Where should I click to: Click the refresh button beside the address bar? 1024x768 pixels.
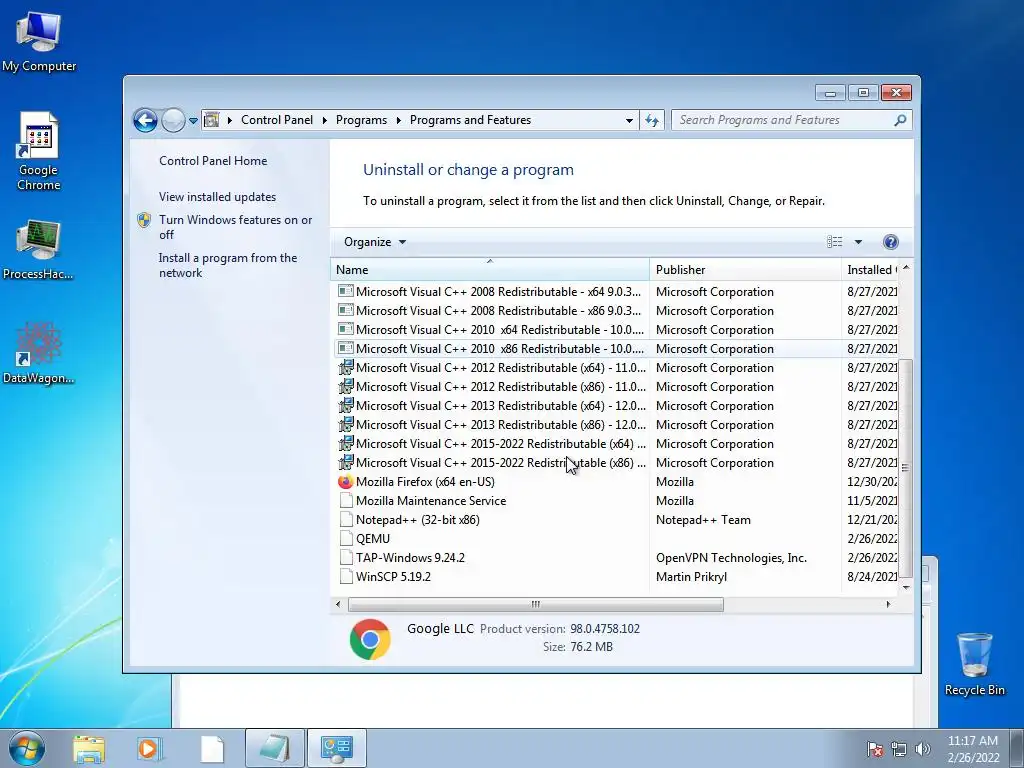[652, 120]
